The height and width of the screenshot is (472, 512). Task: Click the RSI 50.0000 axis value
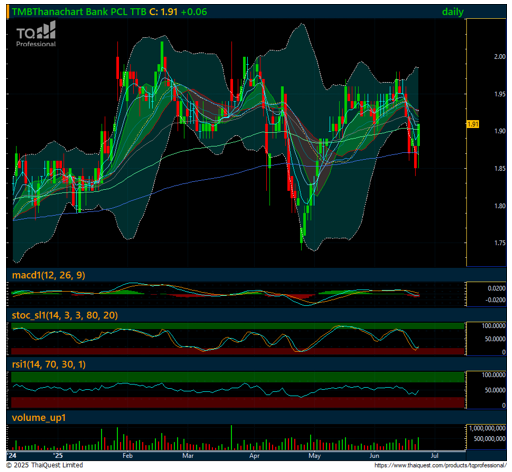coord(495,390)
